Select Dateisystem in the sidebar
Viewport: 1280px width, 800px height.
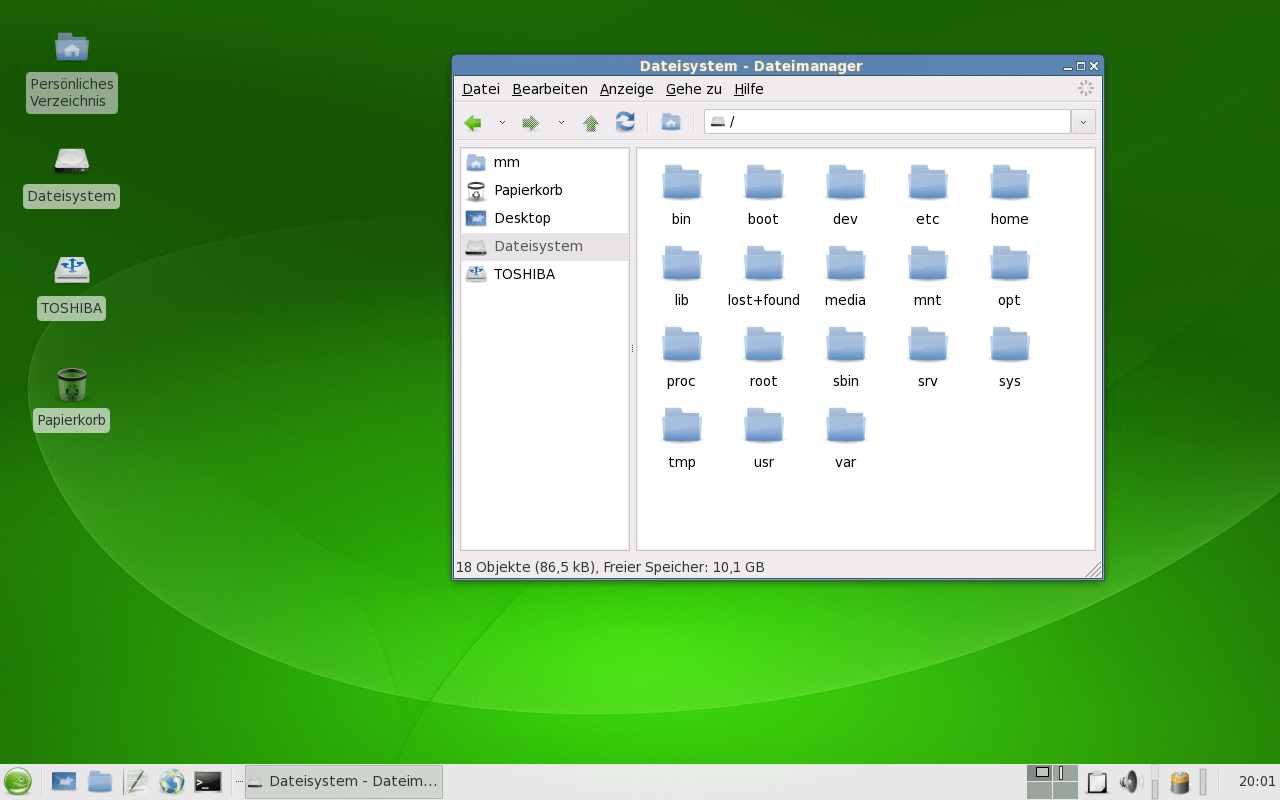coord(545,246)
